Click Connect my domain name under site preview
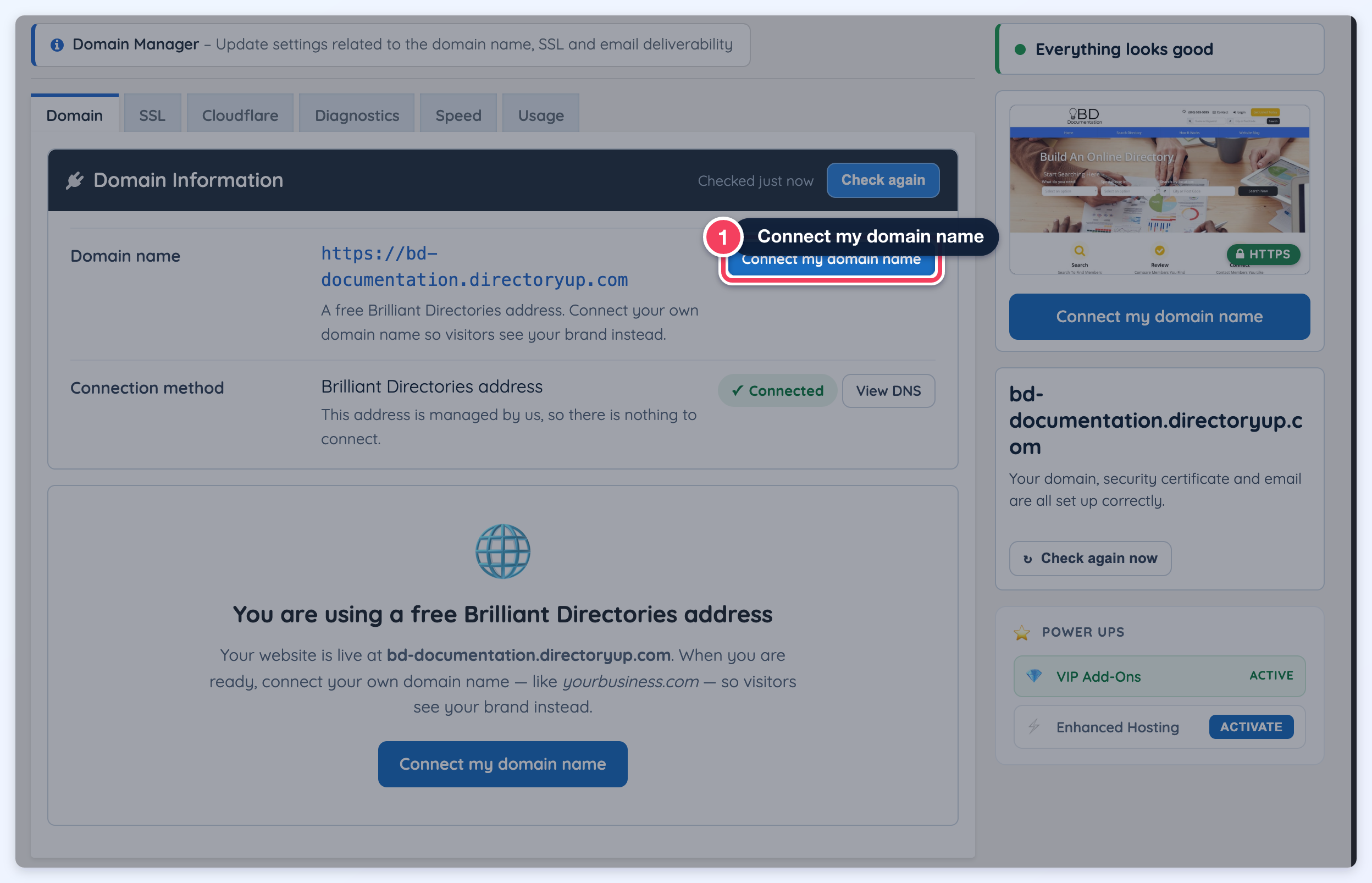 (x=1159, y=317)
